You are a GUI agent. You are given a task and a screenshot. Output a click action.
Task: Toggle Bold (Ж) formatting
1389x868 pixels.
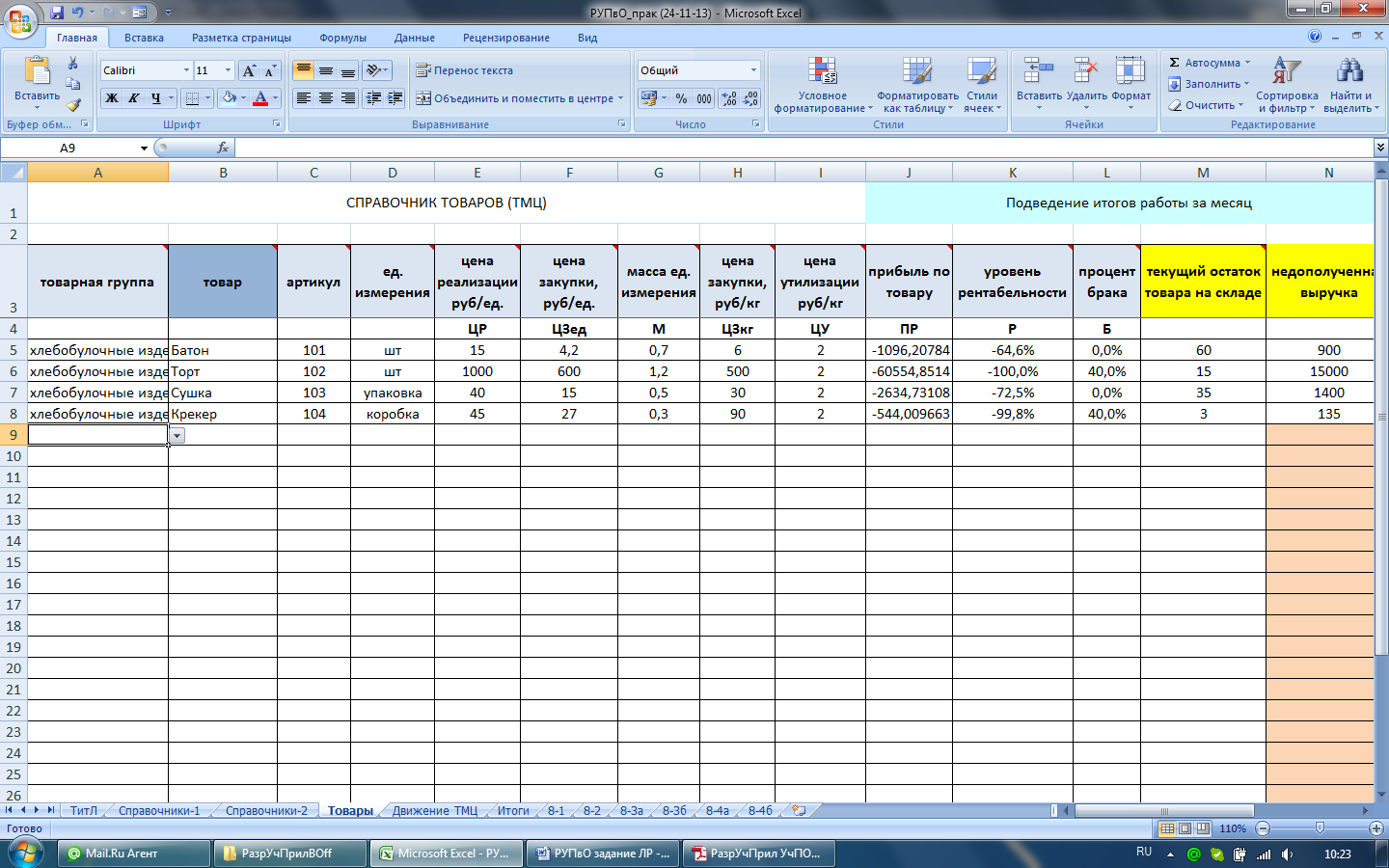(x=112, y=98)
